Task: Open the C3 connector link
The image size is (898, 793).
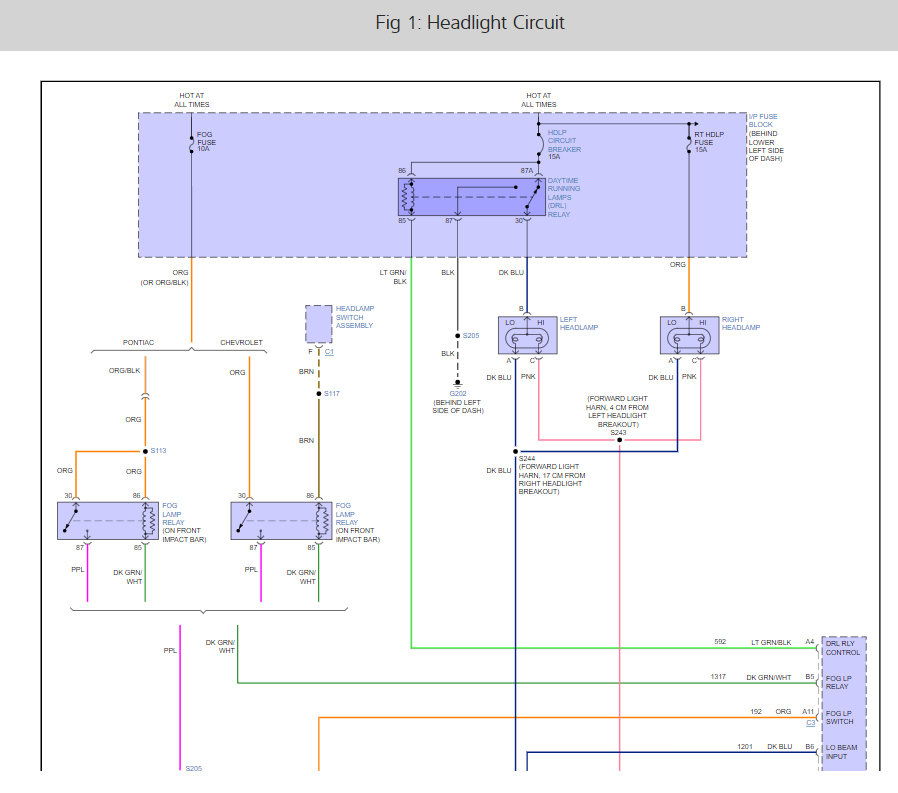Action: click(x=810, y=723)
